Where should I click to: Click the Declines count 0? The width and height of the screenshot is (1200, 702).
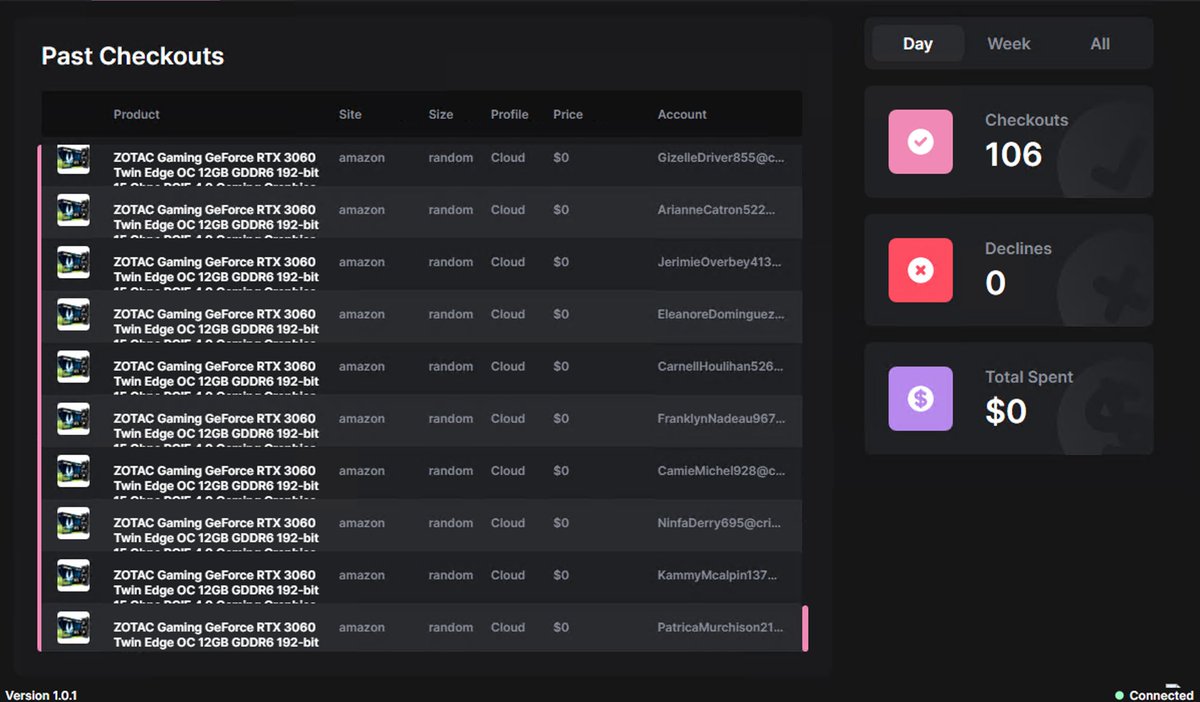point(996,283)
